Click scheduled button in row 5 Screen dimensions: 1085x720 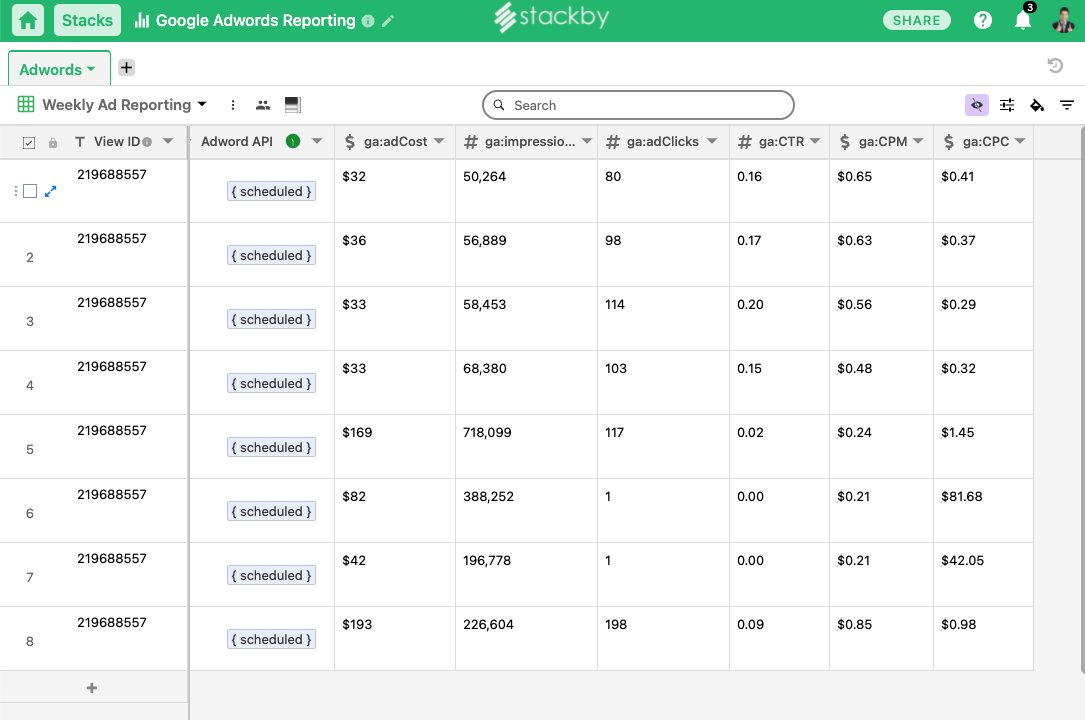pyautogui.click(x=271, y=447)
